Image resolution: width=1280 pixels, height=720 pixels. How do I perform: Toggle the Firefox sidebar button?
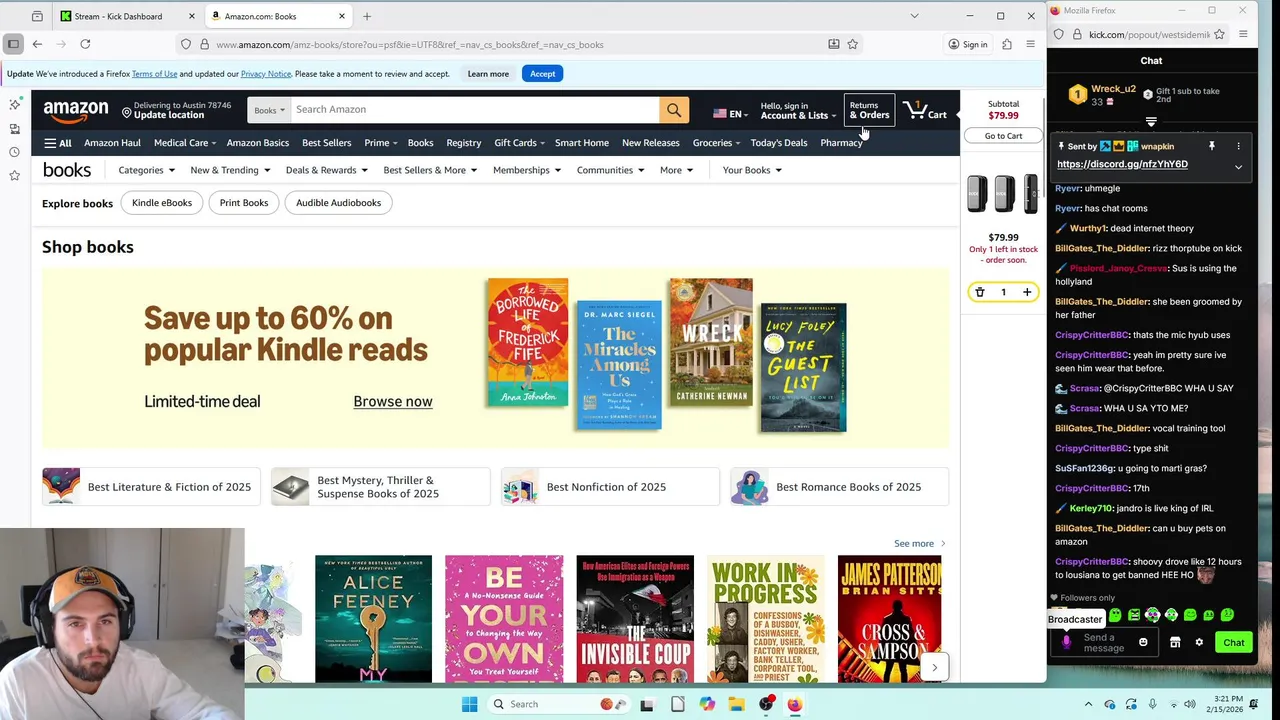point(13,44)
